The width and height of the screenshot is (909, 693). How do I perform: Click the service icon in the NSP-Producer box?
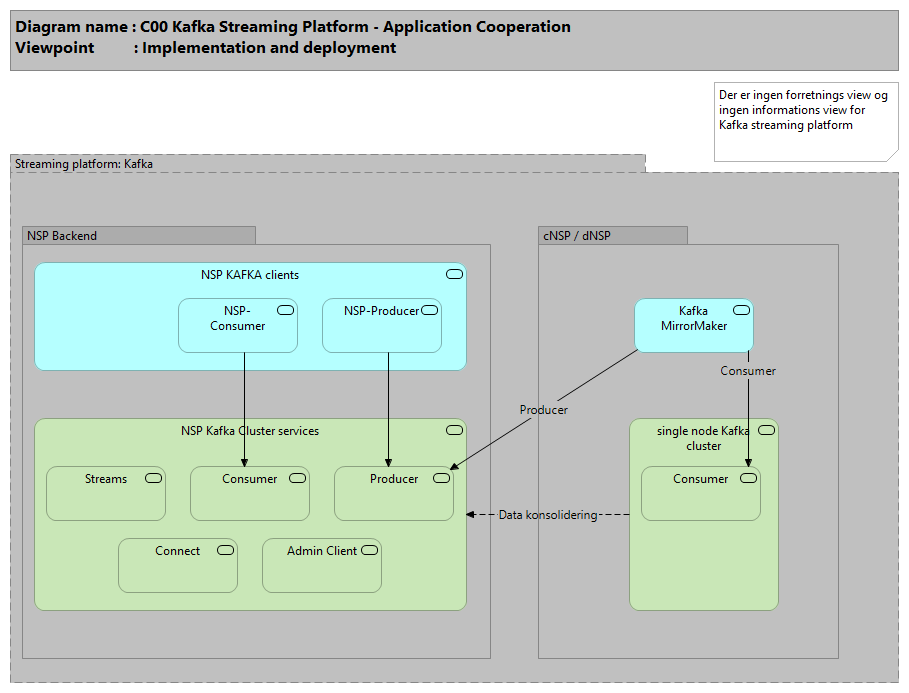(x=429, y=311)
